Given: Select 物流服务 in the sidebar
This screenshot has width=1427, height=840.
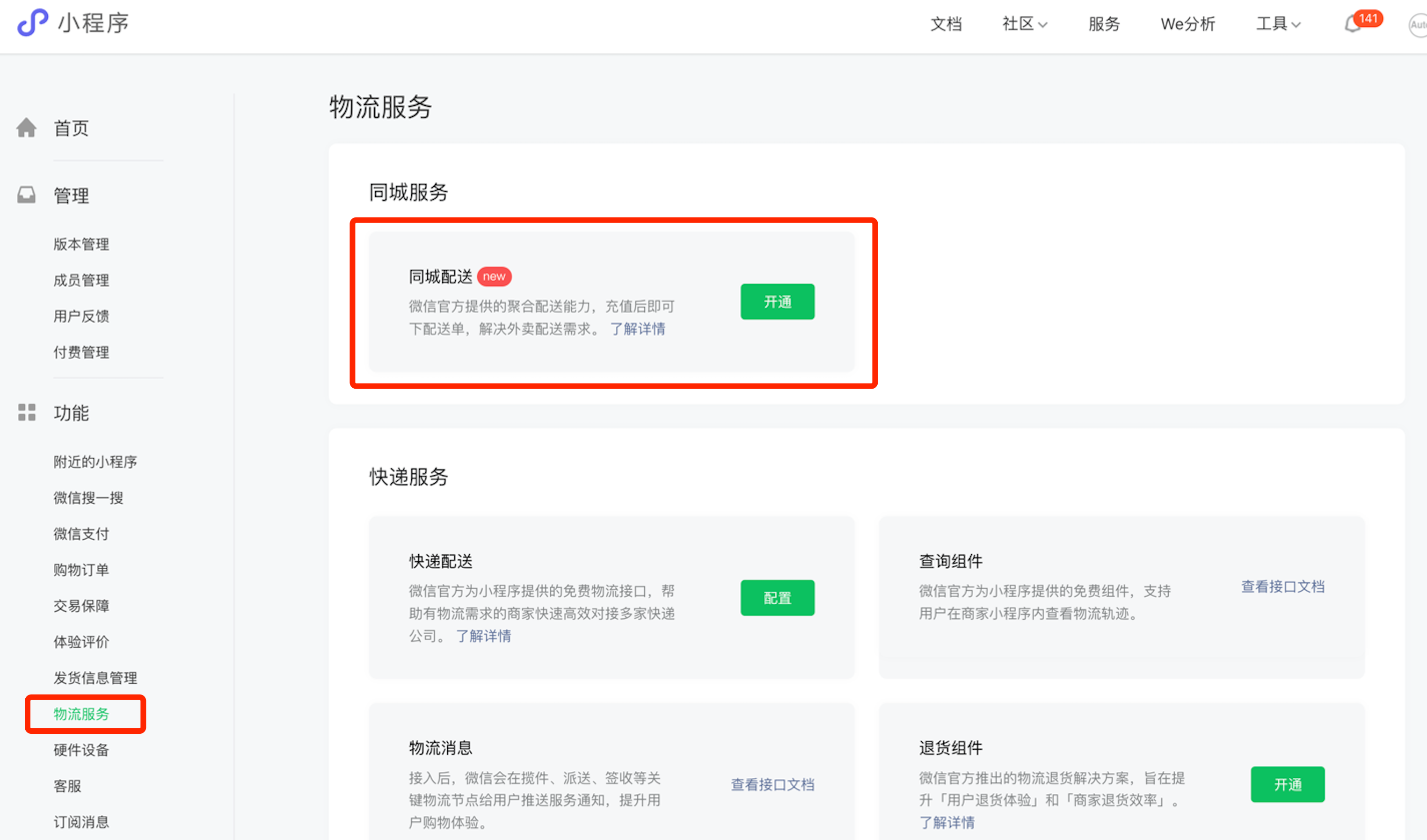Looking at the screenshot, I should coord(81,714).
